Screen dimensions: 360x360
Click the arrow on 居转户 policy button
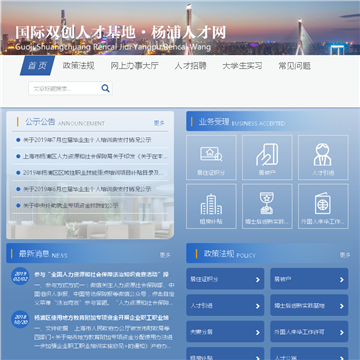point(341,279)
